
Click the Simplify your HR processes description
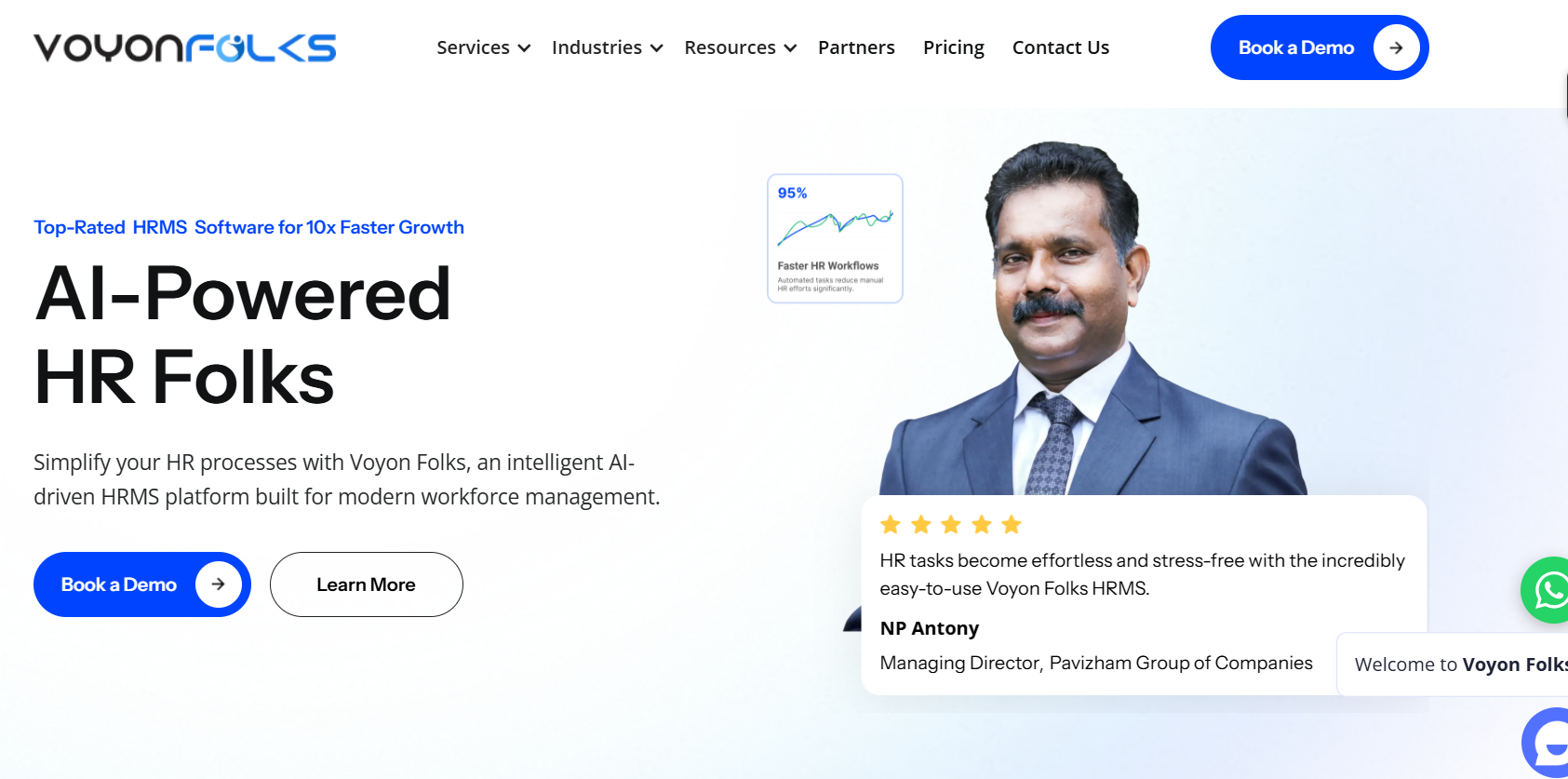click(x=346, y=479)
